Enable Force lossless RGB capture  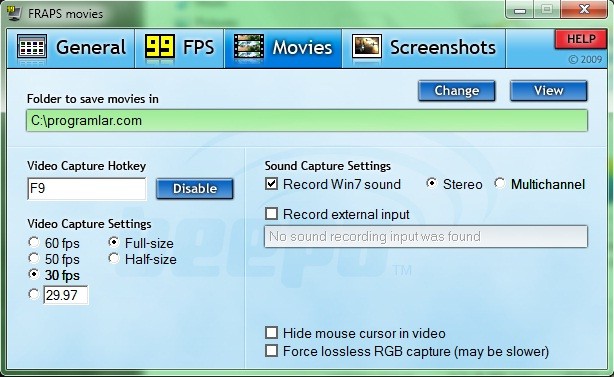tap(271, 351)
